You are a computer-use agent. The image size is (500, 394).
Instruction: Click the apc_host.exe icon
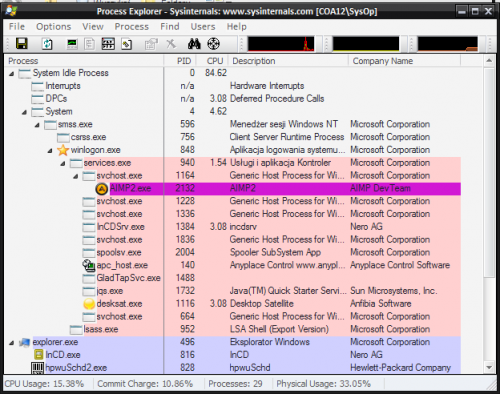(89, 265)
